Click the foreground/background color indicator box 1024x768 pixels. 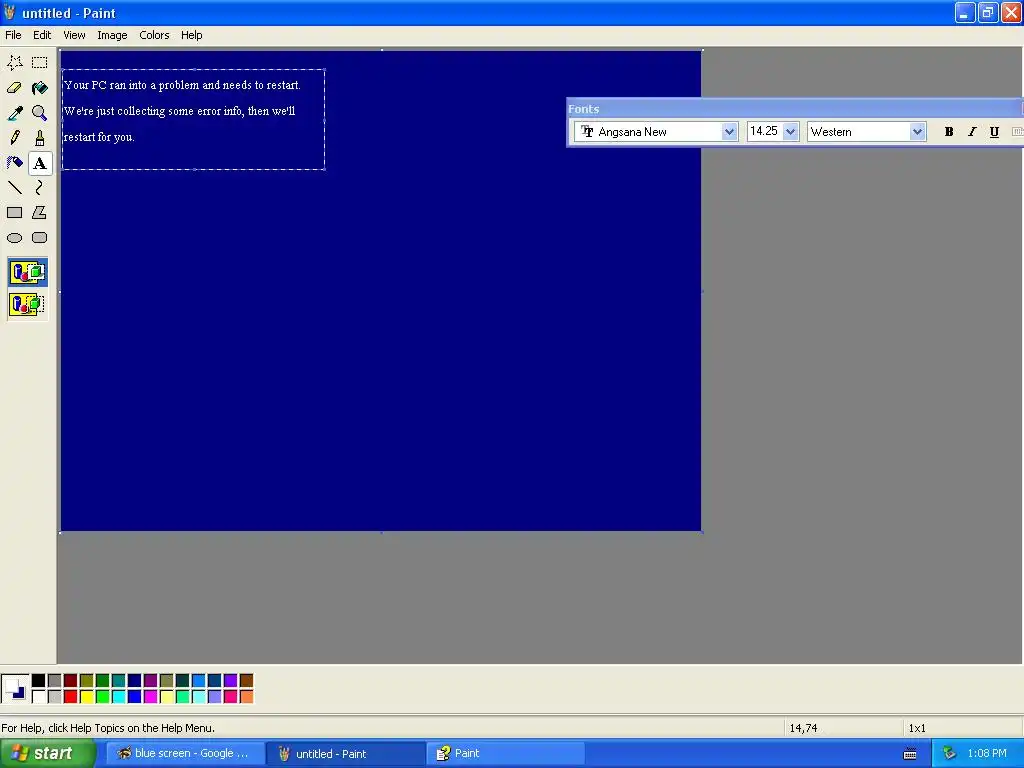15,689
